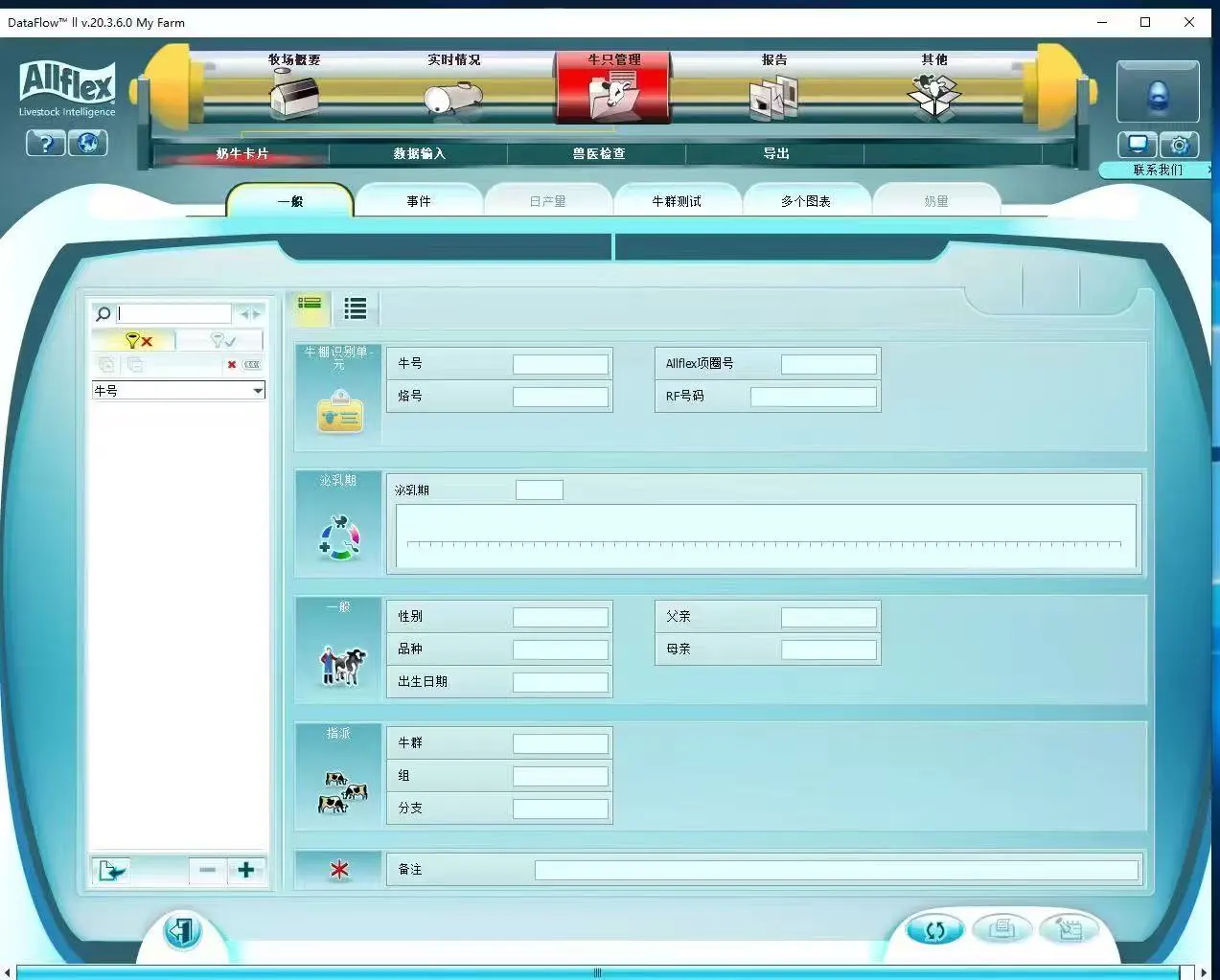The width and height of the screenshot is (1220, 980).
Task: Open the 报告 reports icon
Action: click(x=773, y=98)
